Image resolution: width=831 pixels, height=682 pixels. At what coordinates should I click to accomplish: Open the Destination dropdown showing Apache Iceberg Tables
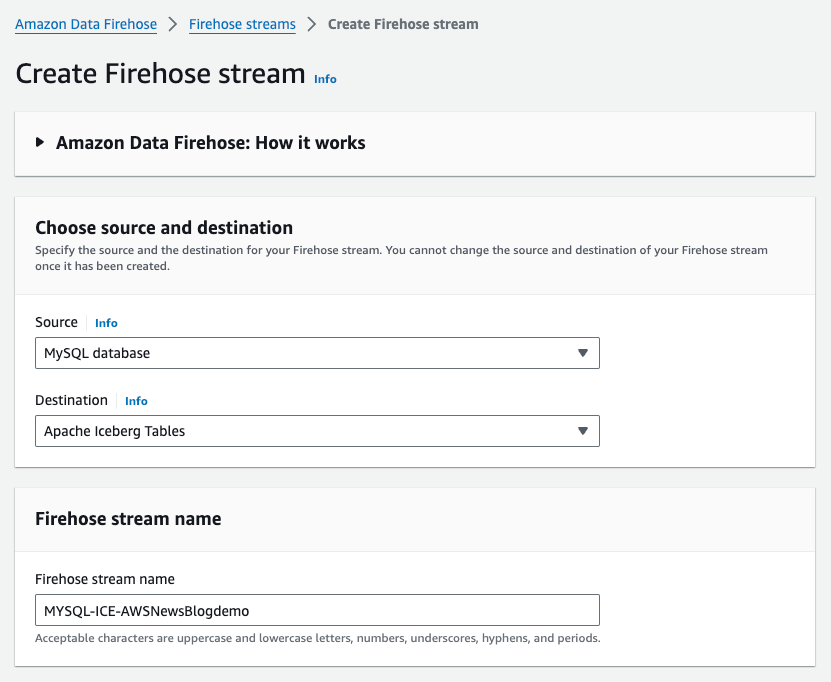click(300, 431)
